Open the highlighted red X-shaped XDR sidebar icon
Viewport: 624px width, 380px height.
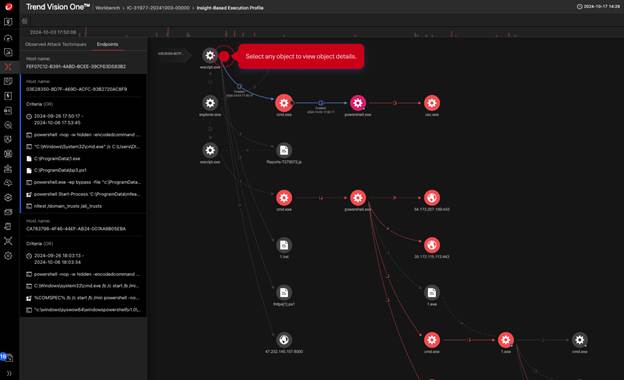click(8, 67)
